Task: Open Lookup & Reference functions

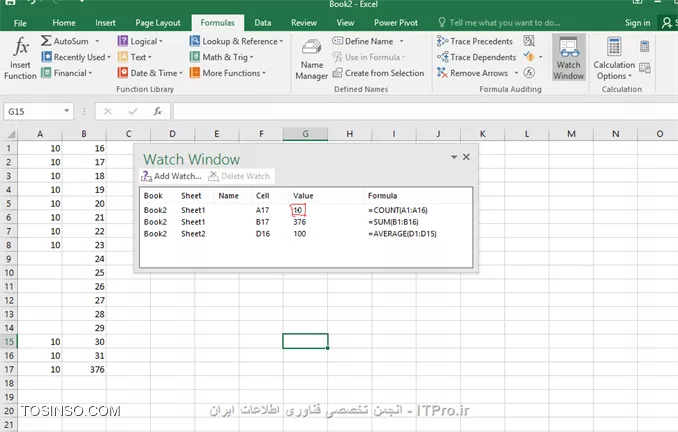Action: [237, 41]
